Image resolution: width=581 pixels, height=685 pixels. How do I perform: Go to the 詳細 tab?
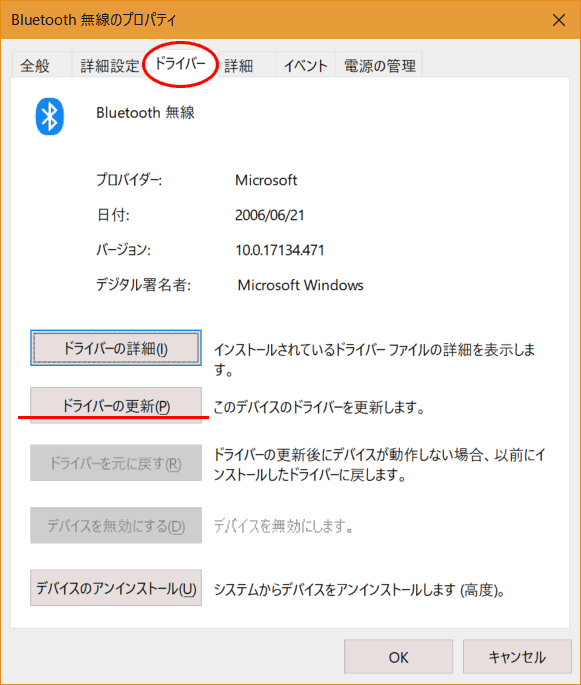[x=239, y=66]
